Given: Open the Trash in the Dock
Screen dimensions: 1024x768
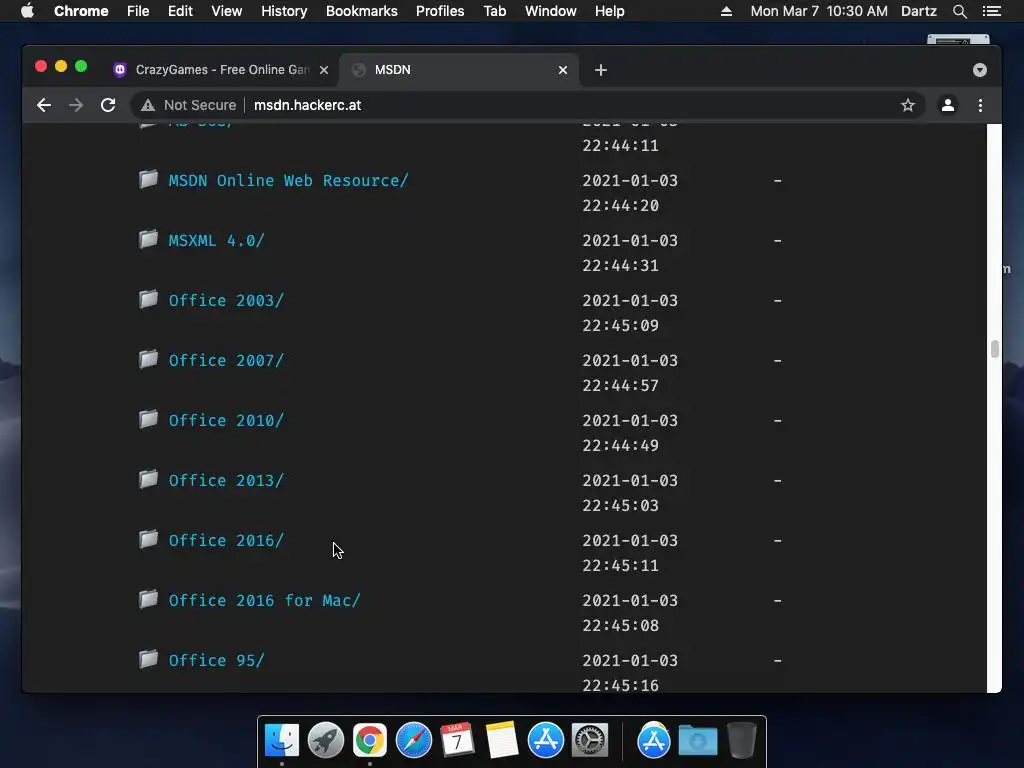Looking at the screenshot, I should pyautogui.click(x=742, y=740).
